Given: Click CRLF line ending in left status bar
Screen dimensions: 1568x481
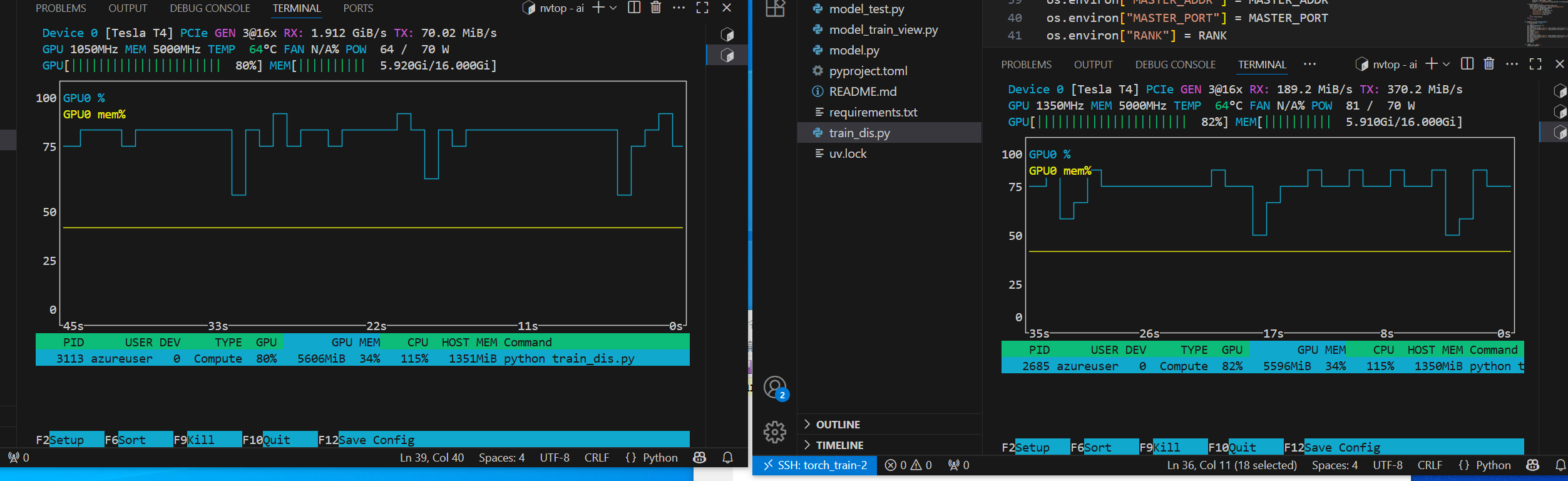Looking at the screenshot, I should click(x=596, y=458).
